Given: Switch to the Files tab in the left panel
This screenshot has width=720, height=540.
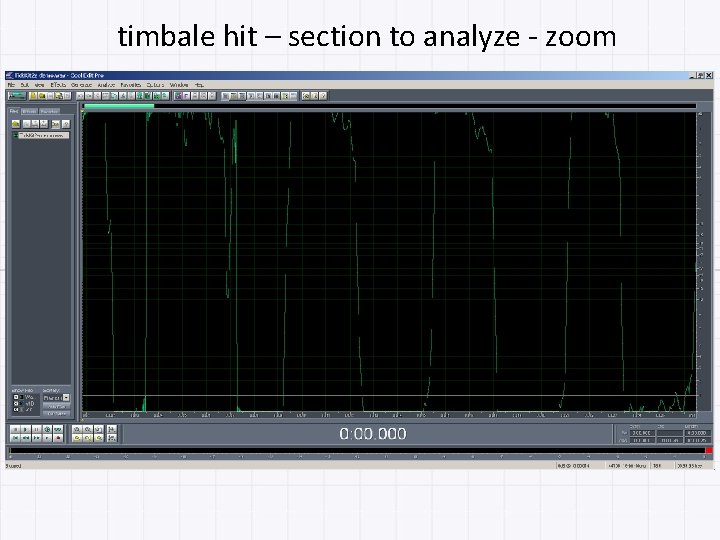Looking at the screenshot, I should tap(14, 112).
